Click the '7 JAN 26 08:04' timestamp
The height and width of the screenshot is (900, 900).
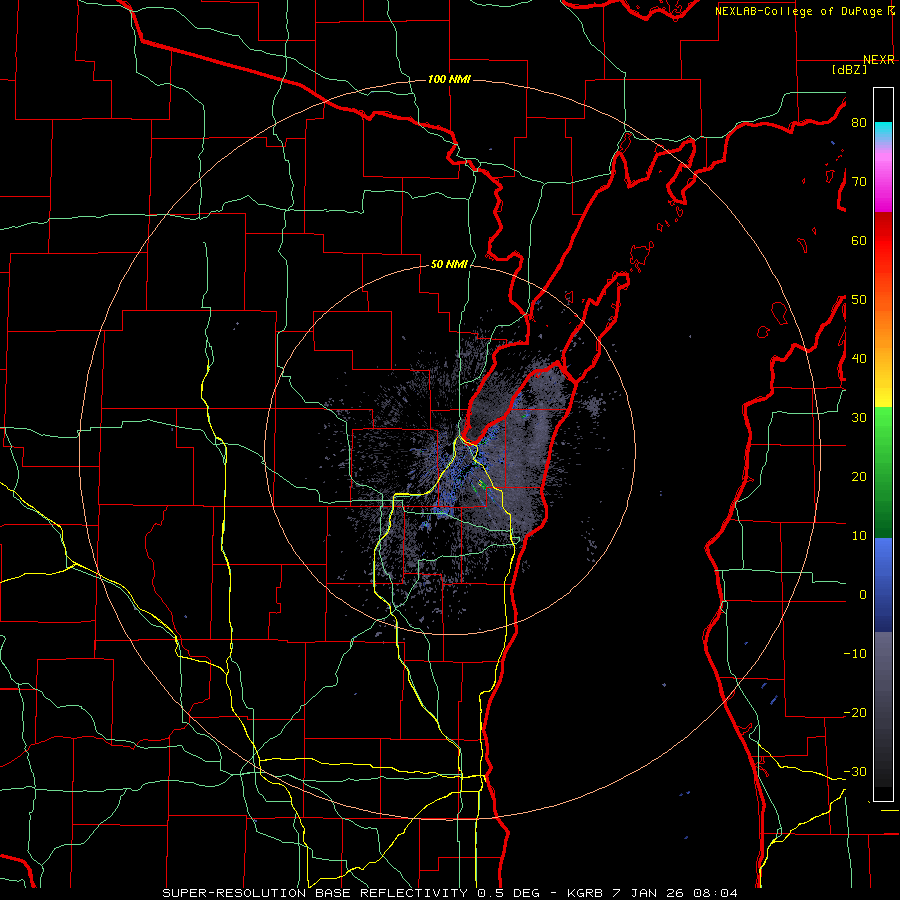(x=676, y=893)
